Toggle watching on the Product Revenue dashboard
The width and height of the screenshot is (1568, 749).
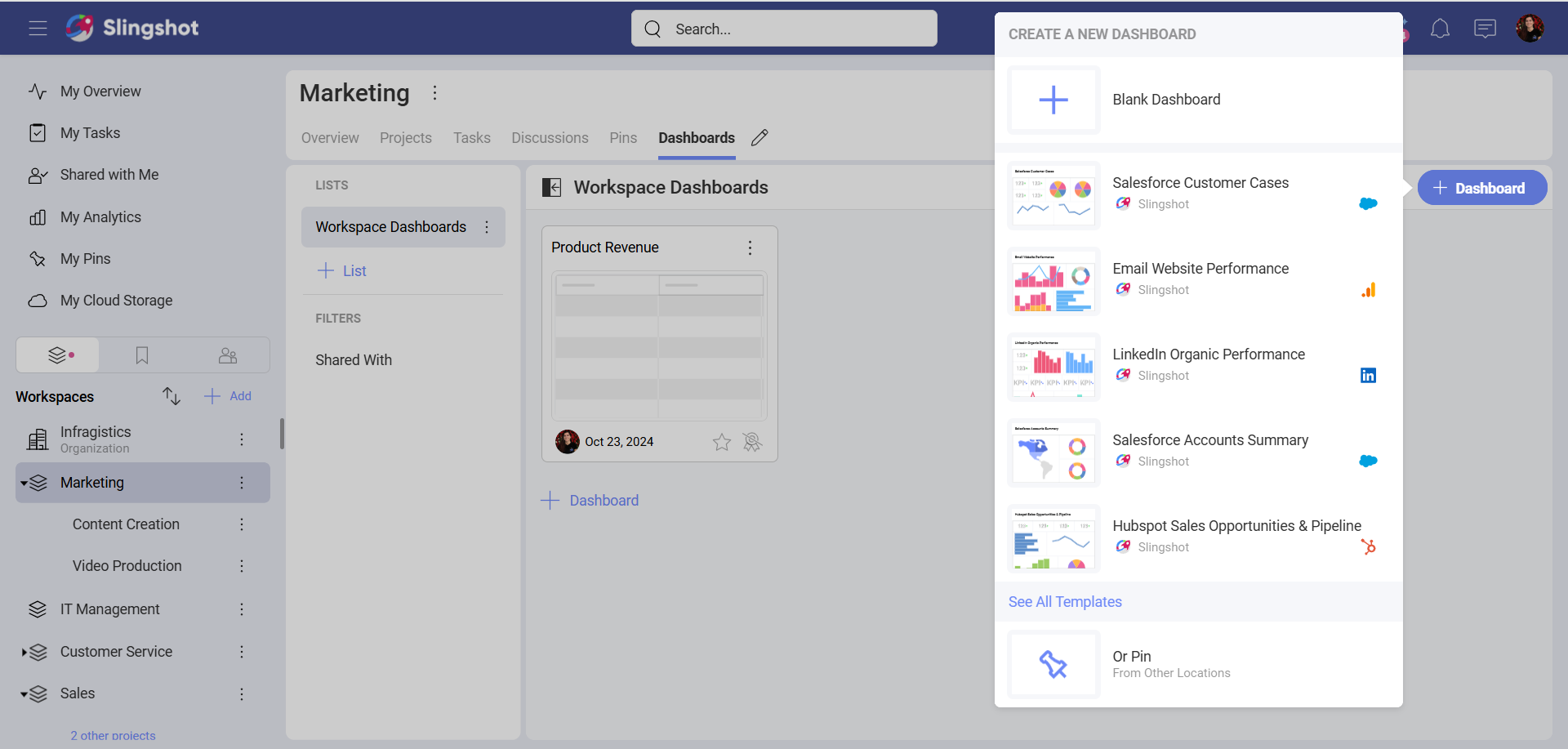tap(752, 442)
